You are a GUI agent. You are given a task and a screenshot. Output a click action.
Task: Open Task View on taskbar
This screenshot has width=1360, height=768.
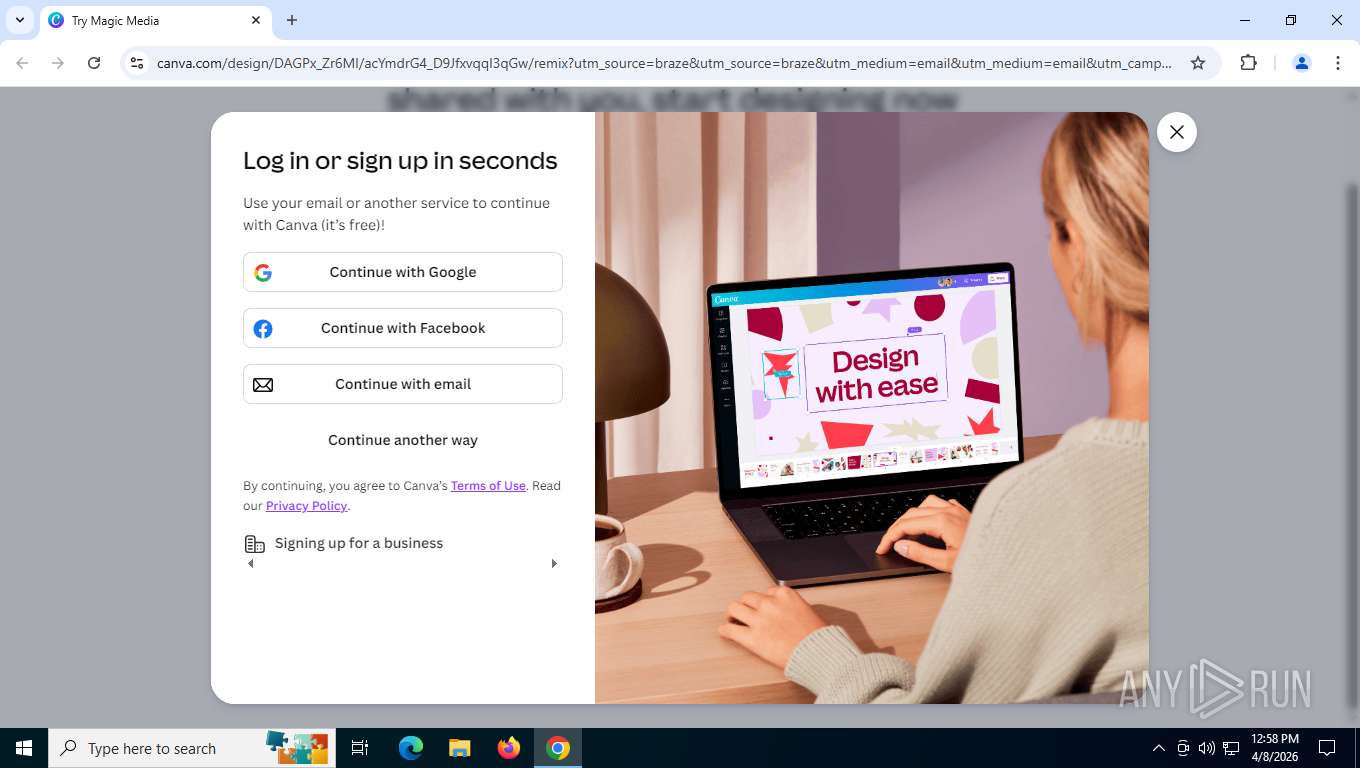point(360,748)
